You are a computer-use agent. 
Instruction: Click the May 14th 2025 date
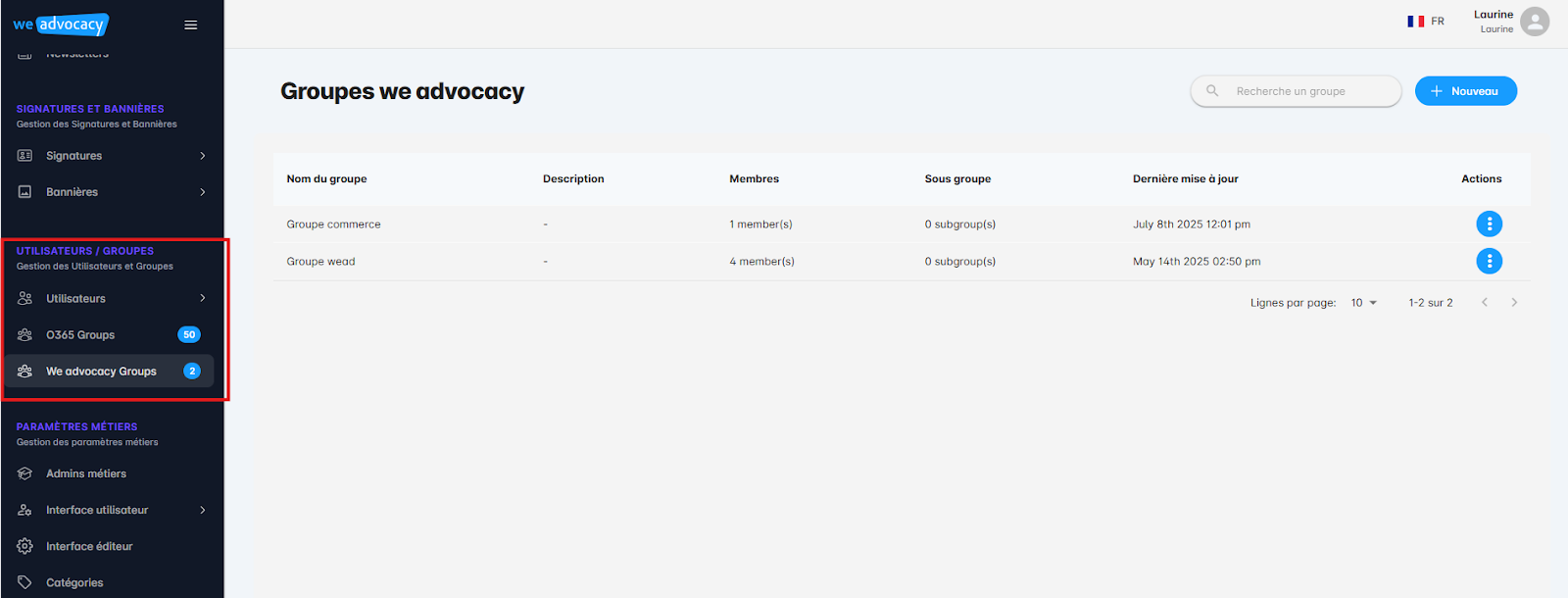pyautogui.click(x=1197, y=262)
